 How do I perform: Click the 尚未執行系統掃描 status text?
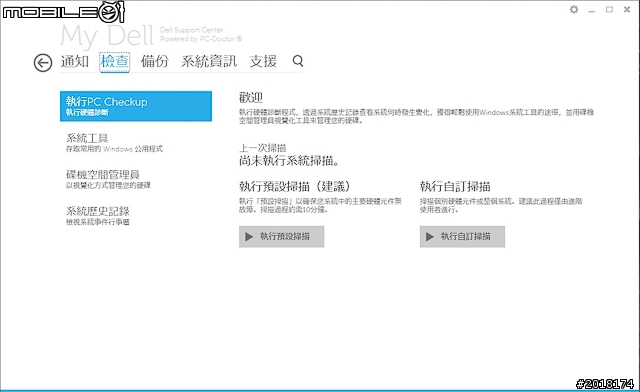(x=289, y=160)
